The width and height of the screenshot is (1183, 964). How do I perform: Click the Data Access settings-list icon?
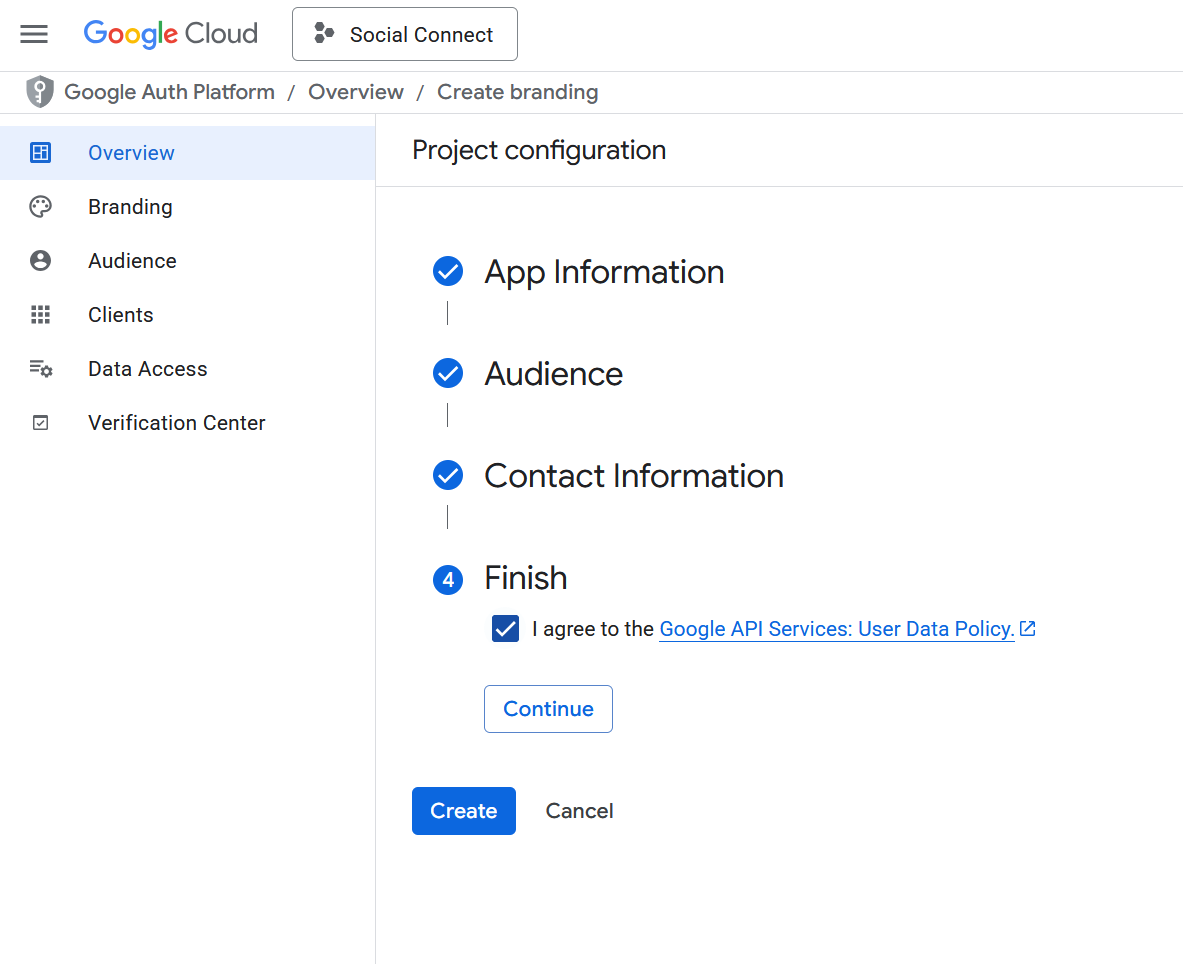41,369
